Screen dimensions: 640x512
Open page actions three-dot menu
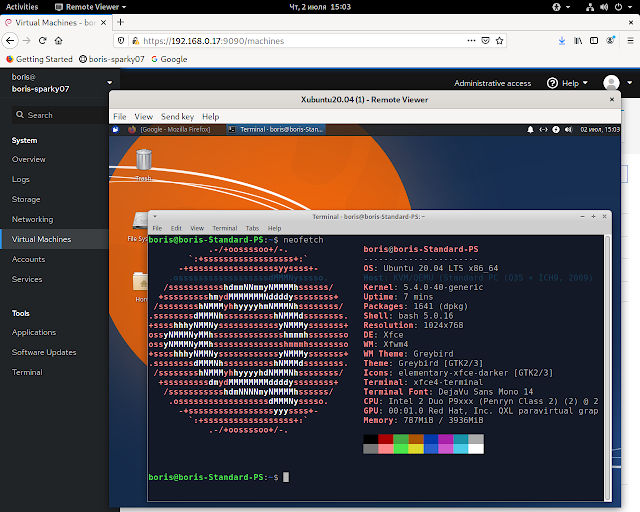471,40
